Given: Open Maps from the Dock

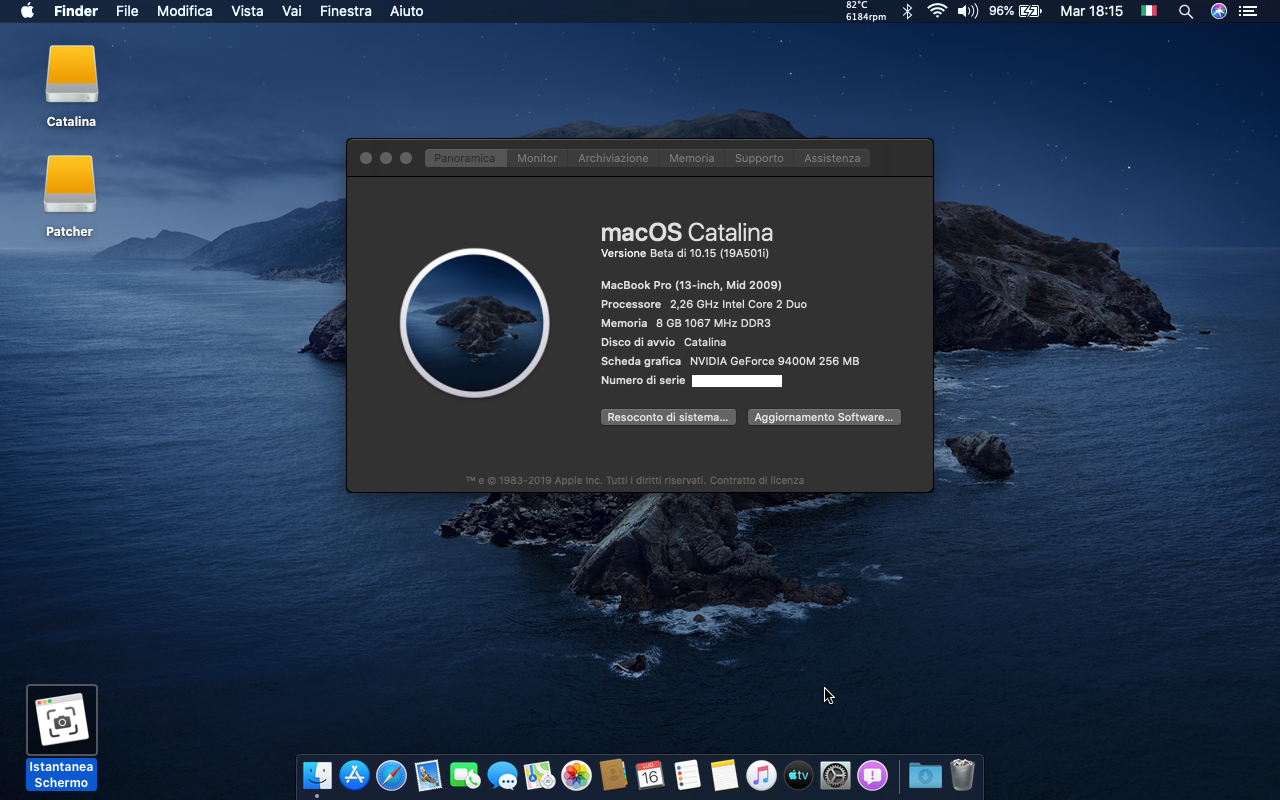Looking at the screenshot, I should click(x=539, y=775).
